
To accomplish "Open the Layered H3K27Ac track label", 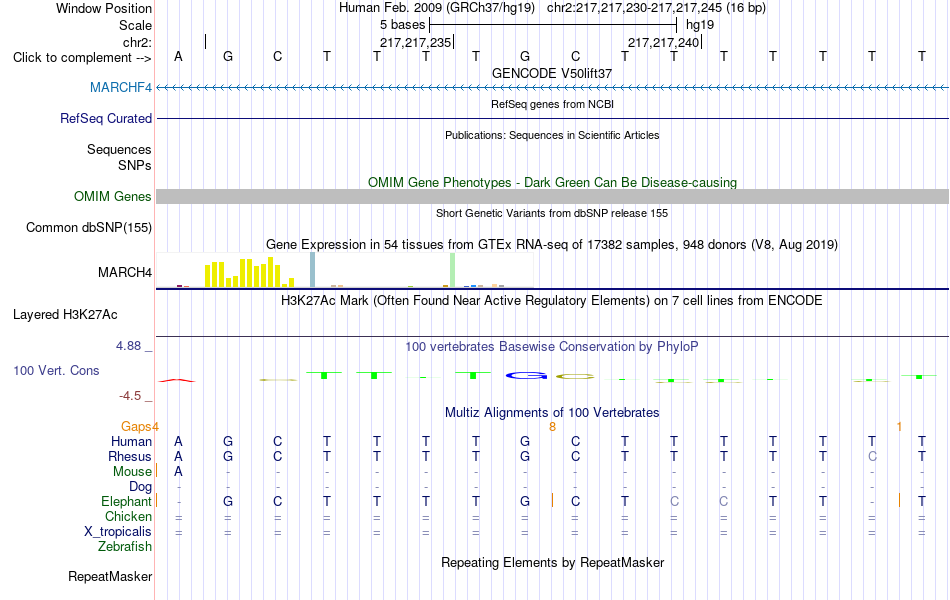I will pyautogui.click(x=65, y=315).
